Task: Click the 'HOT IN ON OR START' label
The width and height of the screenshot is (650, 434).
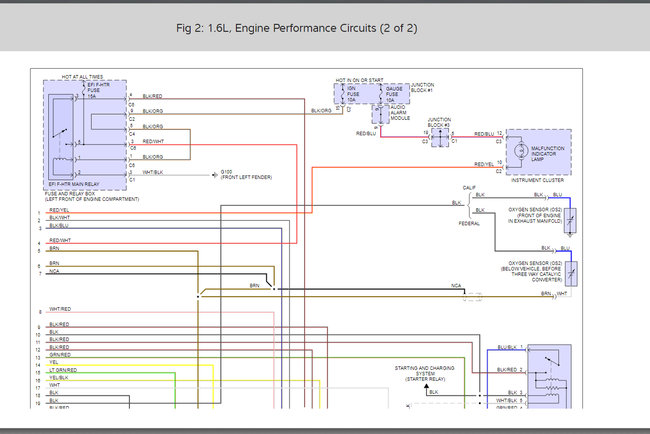Action: click(x=359, y=80)
